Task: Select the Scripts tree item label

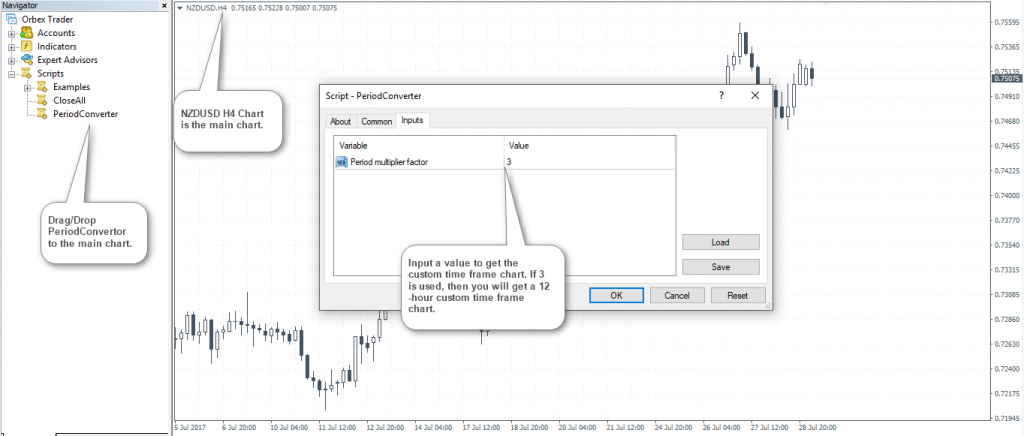Action: [x=50, y=74]
